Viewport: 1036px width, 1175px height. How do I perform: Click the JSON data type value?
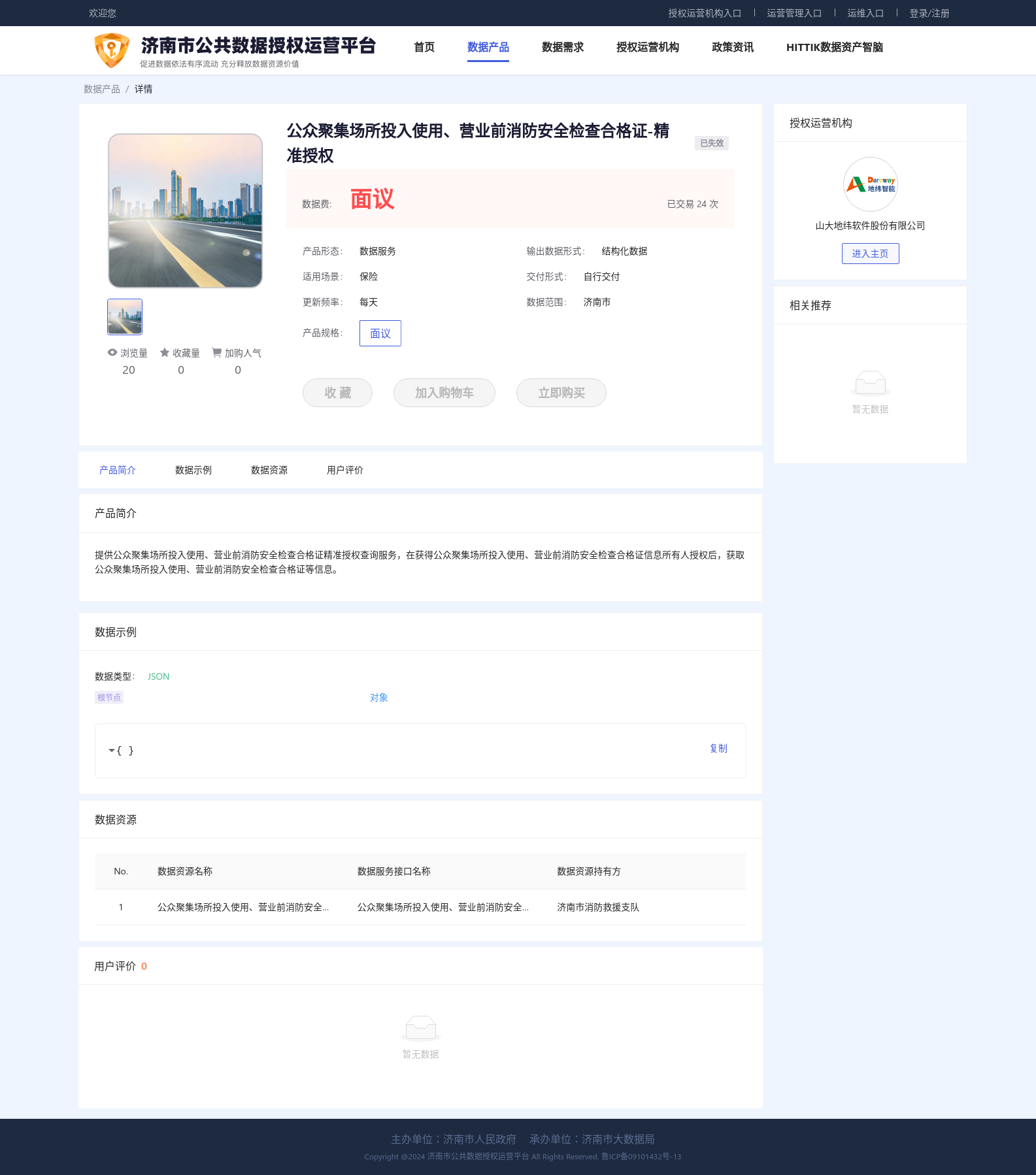(158, 676)
